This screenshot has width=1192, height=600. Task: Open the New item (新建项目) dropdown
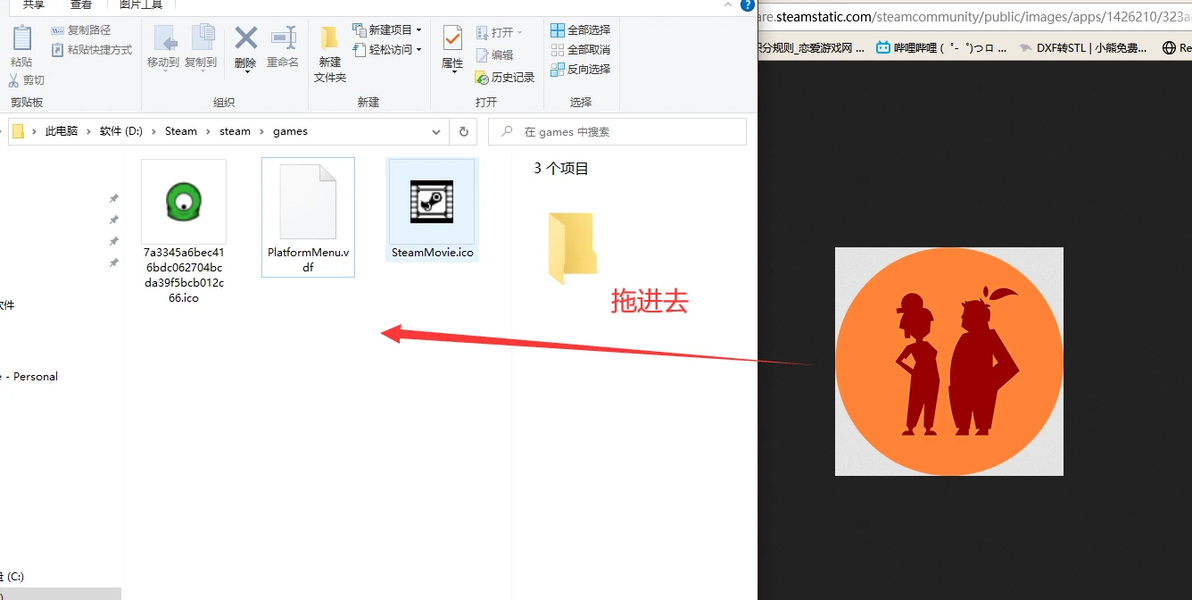click(387, 30)
